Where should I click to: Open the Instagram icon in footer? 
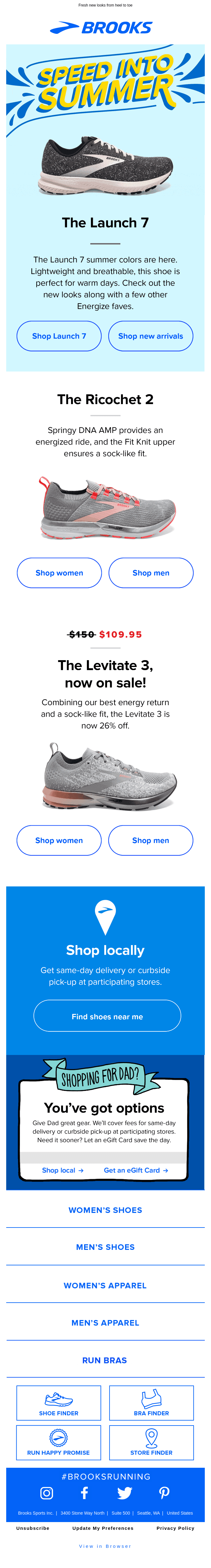pos(47,1493)
